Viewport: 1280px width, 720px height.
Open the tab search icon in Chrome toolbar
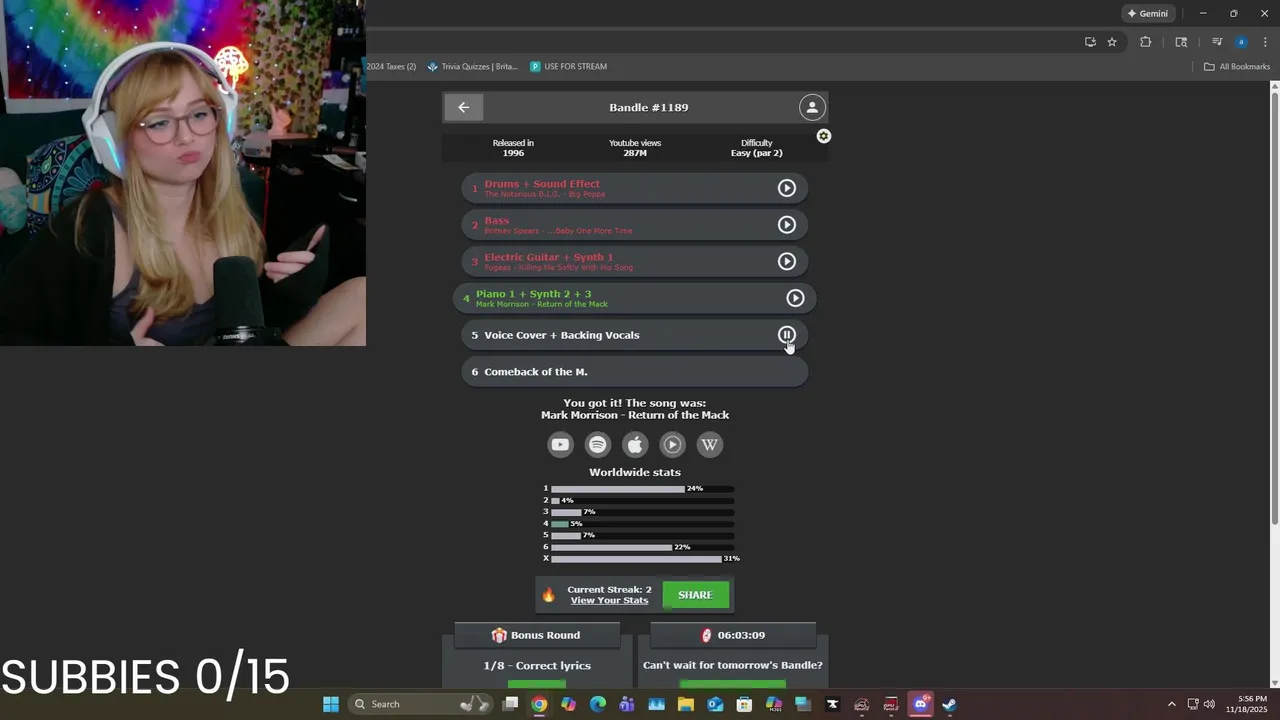point(1181,42)
